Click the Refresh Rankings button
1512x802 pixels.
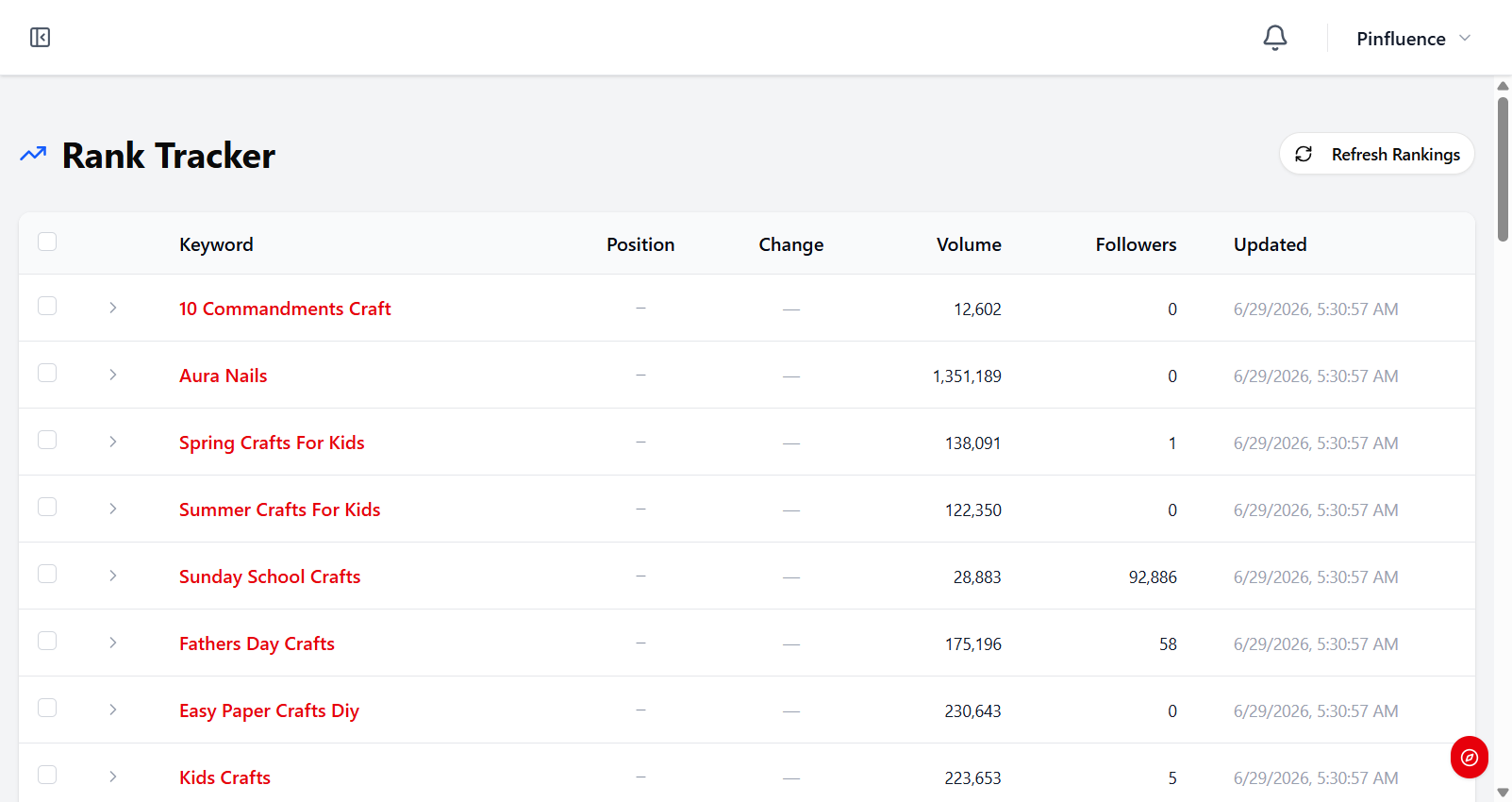pyautogui.click(x=1376, y=154)
